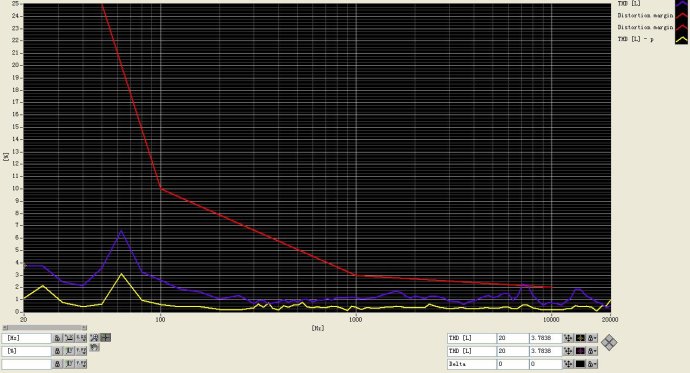Image resolution: width=690 pixels, height=373 pixels.
Task: Click the X-axis autoscale button in the Hz row
Action: tap(69, 338)
